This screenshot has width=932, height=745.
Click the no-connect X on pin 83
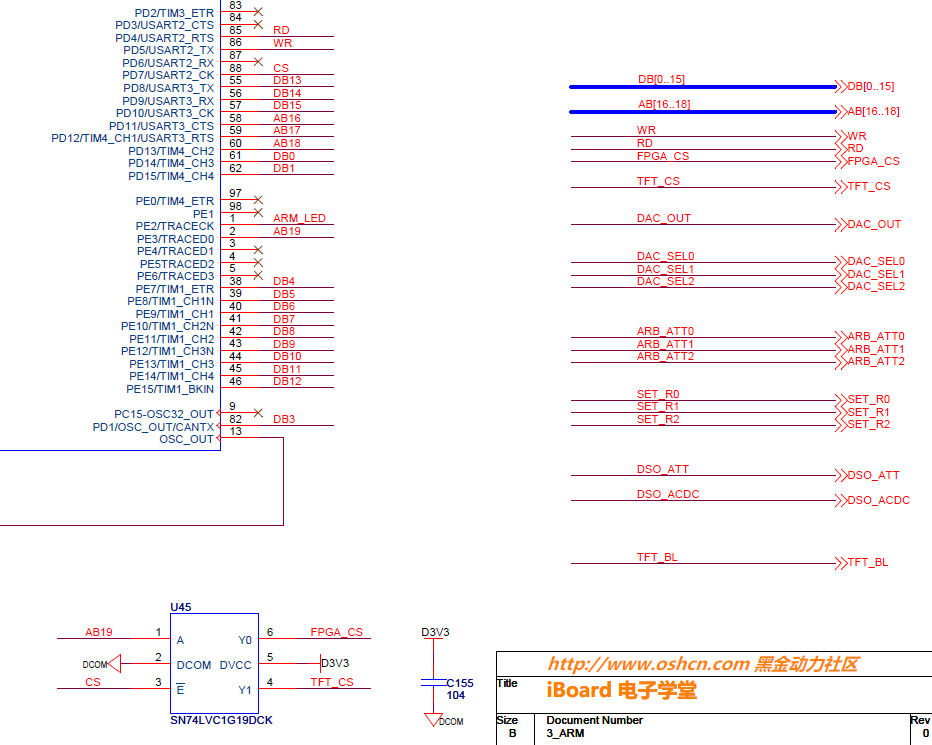coord(258,12)
